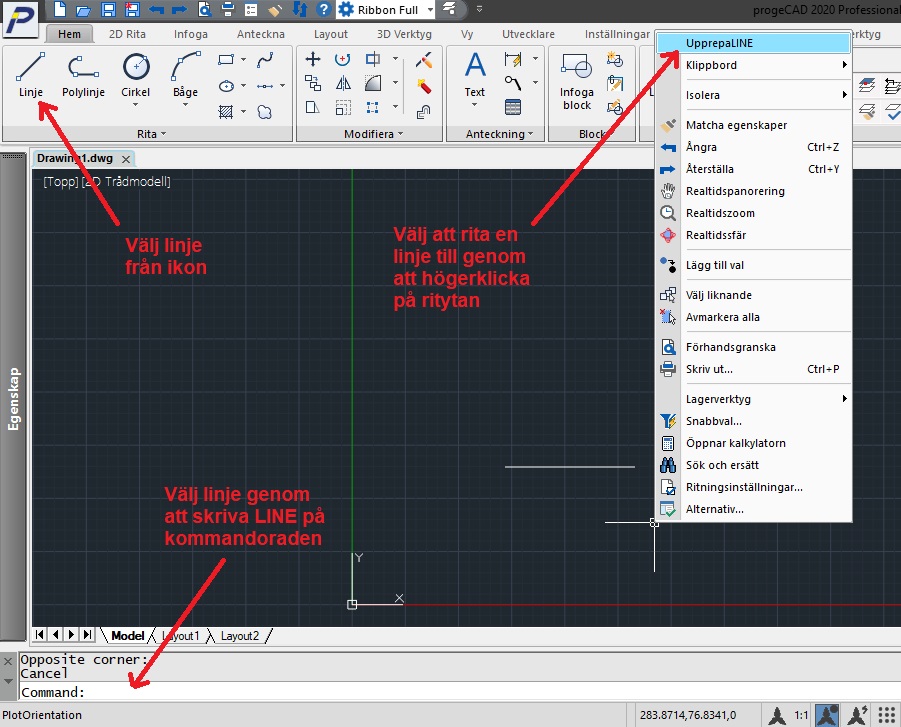Toggle annotation auto-scale status icon
This screenshot has height=727, width=901.
(x=857, y=715)
